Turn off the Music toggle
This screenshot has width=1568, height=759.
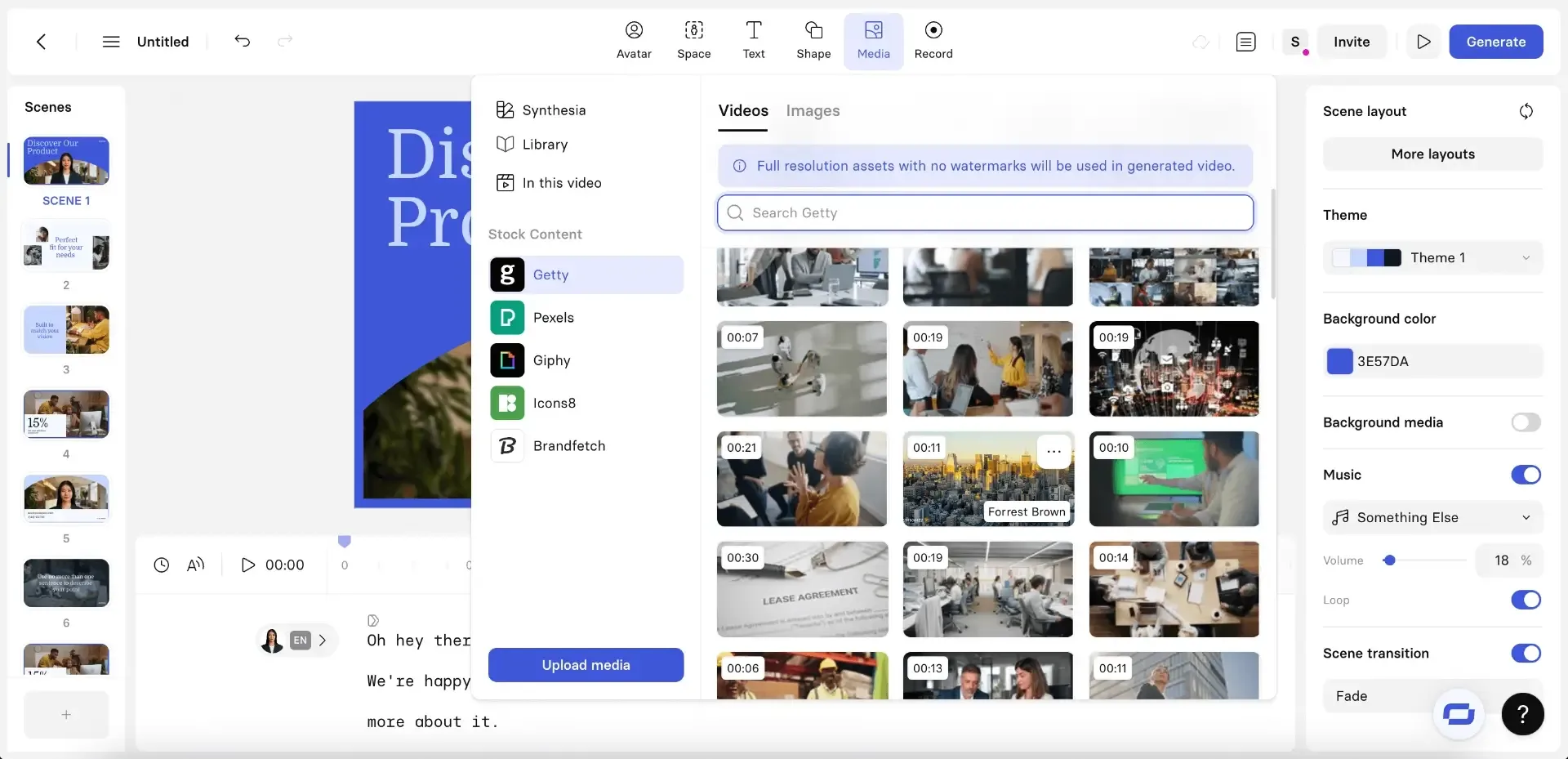[x=1526, y=475]
